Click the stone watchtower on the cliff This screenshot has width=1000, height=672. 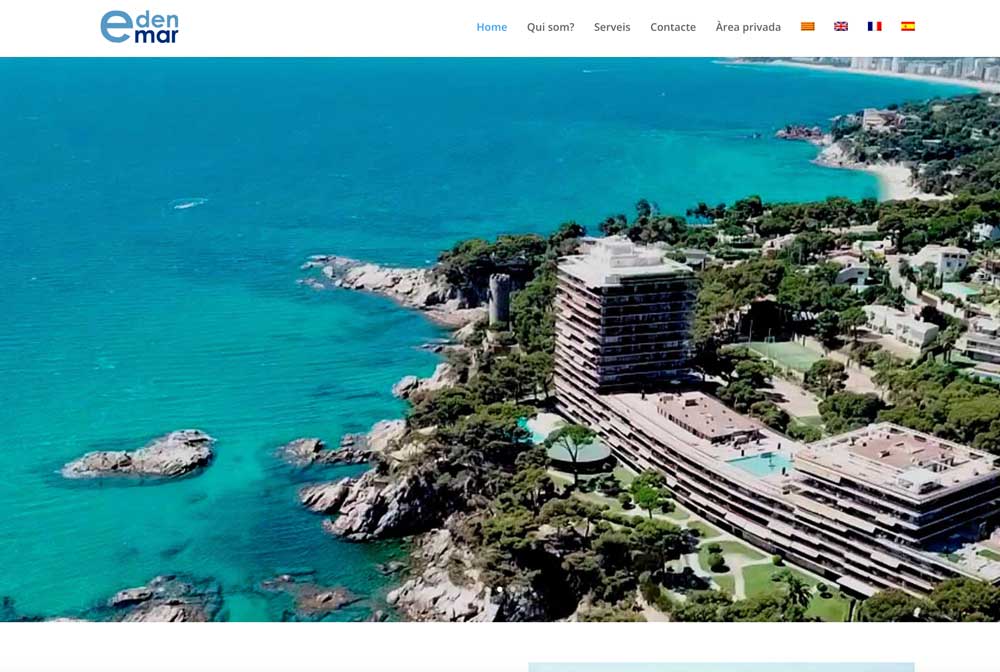pyautogui.click(x=499, y=299)
